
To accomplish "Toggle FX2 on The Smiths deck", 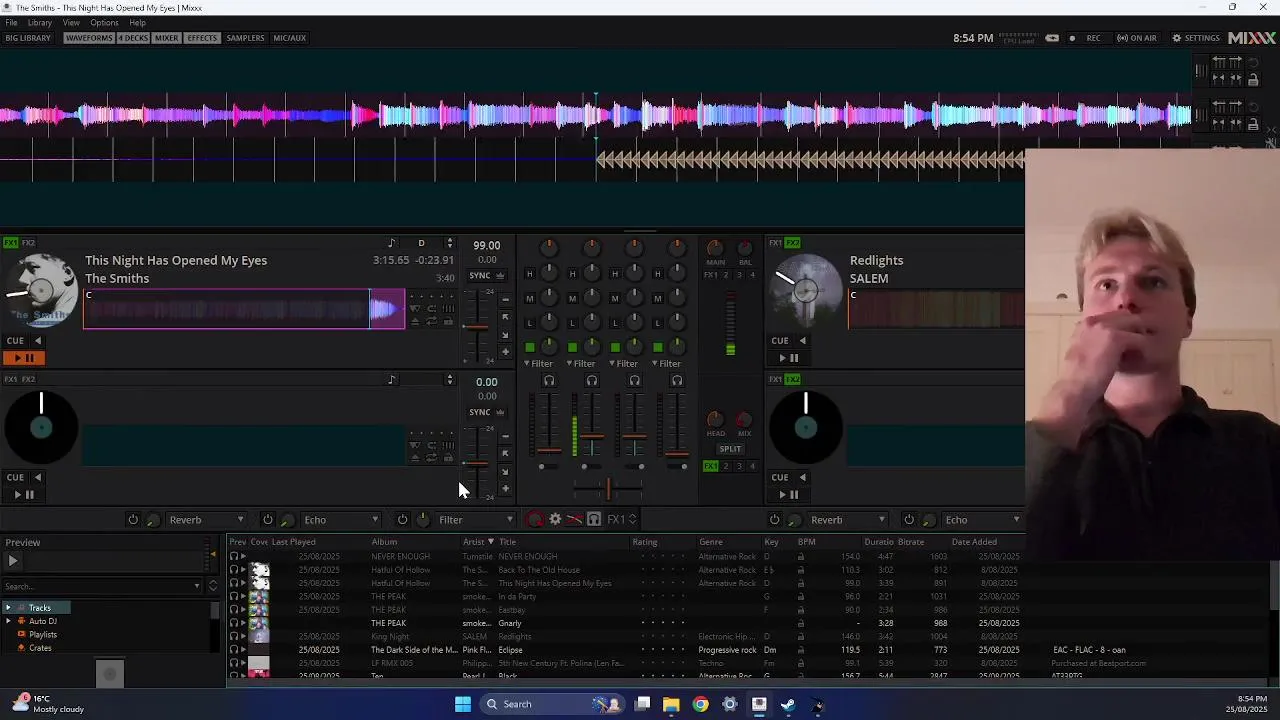I will point(28,243).
